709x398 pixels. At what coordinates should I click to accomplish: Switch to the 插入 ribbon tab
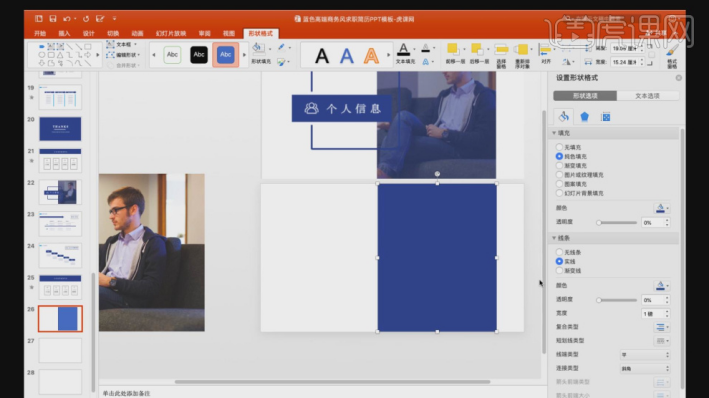tap(64, 33)
